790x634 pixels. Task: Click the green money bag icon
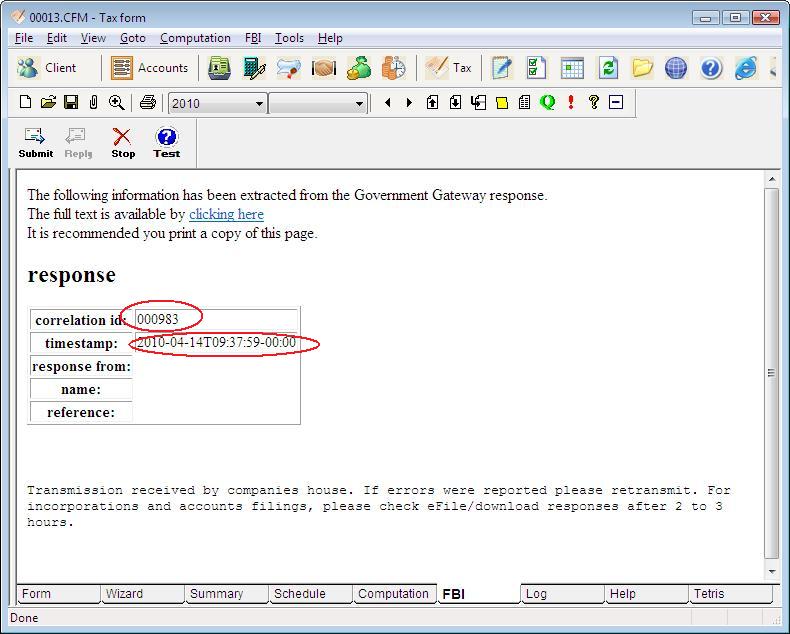[359, 68]
